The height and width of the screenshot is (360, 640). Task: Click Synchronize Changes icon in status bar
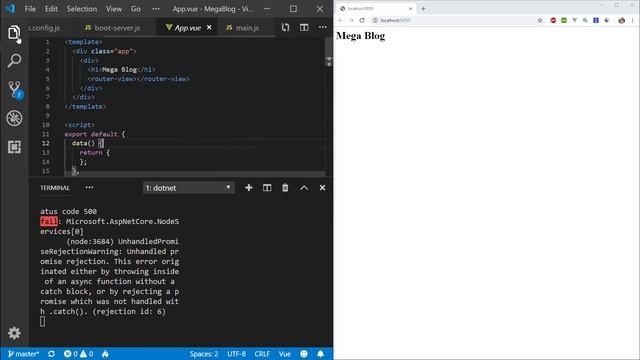[51, 354]
